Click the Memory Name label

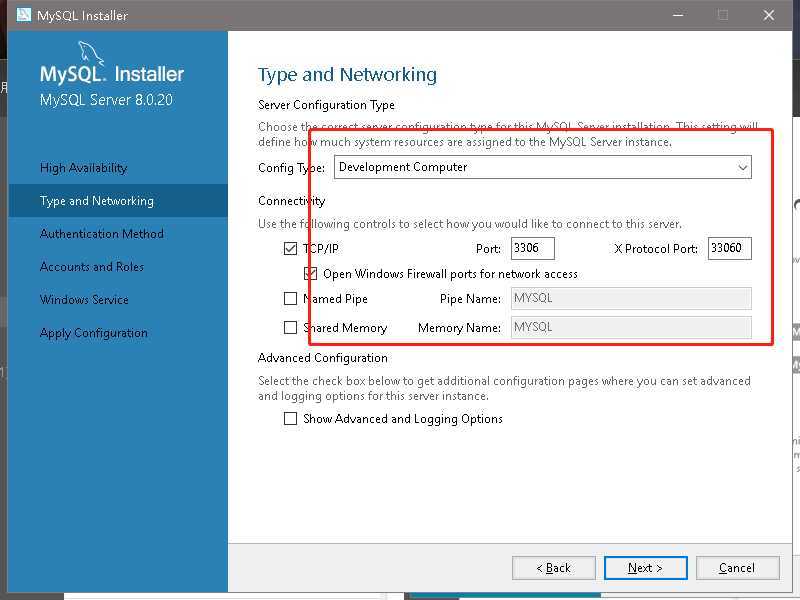coord(459,328)
